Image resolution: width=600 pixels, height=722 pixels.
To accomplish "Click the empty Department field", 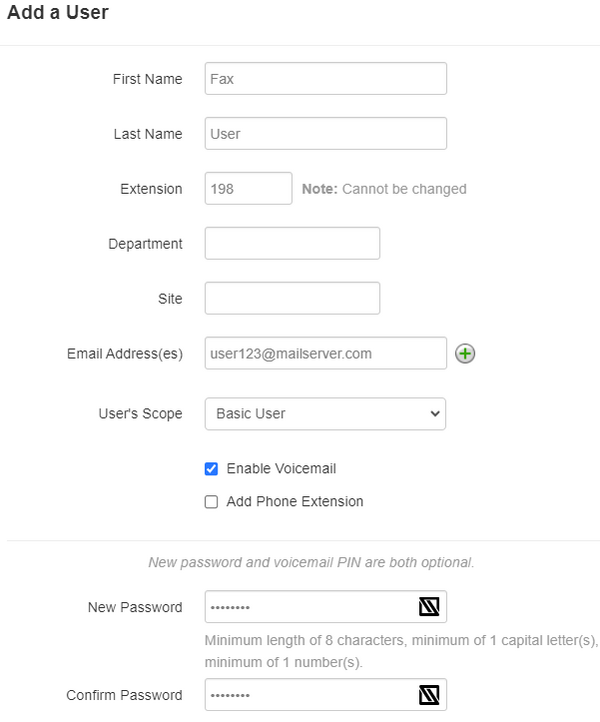I will coord(292,243).
